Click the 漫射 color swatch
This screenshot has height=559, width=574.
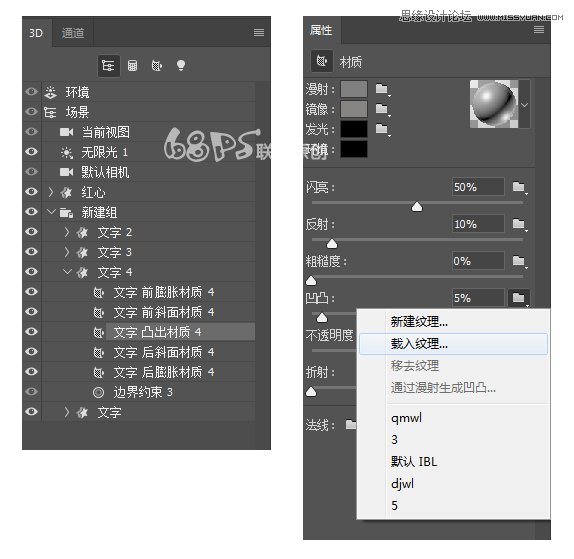click(354, 89)
